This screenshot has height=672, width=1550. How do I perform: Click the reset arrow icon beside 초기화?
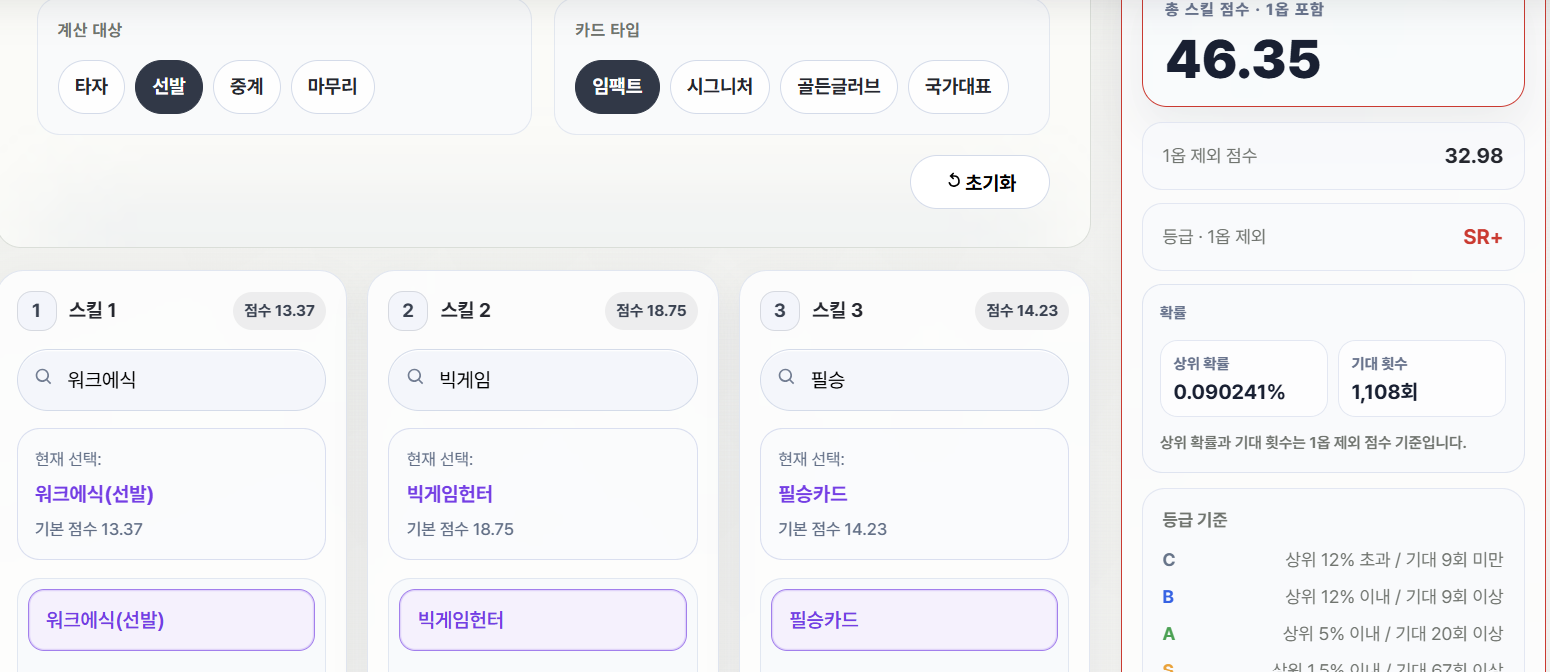coord(953,181)
